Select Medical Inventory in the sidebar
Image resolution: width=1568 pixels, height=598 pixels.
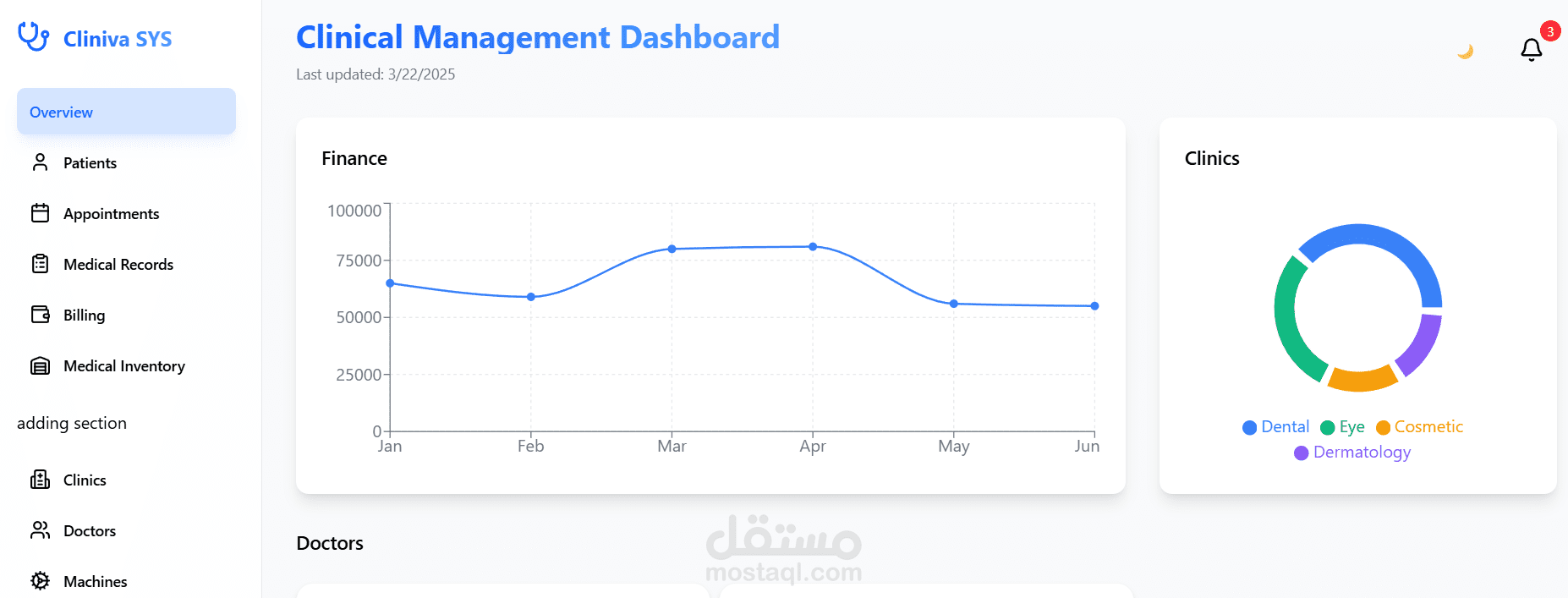point(124,366)
